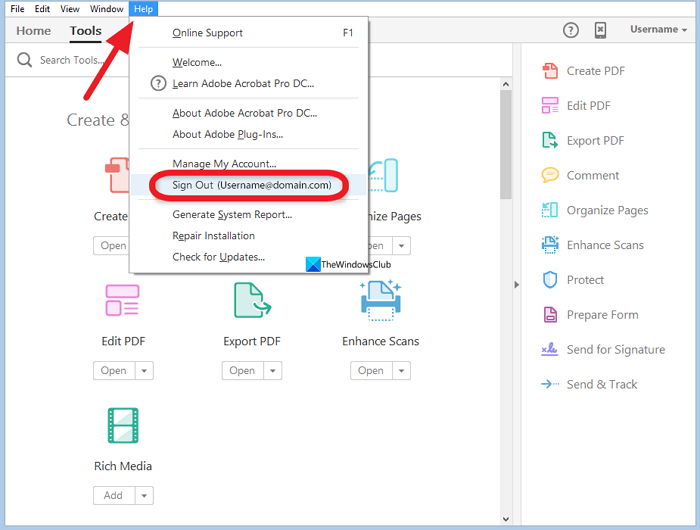Click the large Edit PDF tool icon
700x530 pixels.
pos(122,300)
